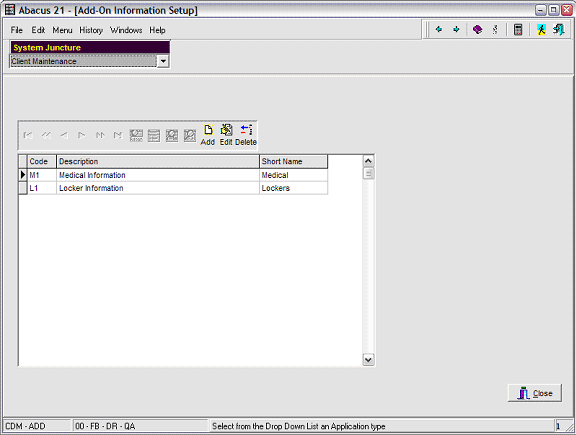Click the Medical short name cell
The height and width of the screenshot is (435, 576).
click(294, 175)
